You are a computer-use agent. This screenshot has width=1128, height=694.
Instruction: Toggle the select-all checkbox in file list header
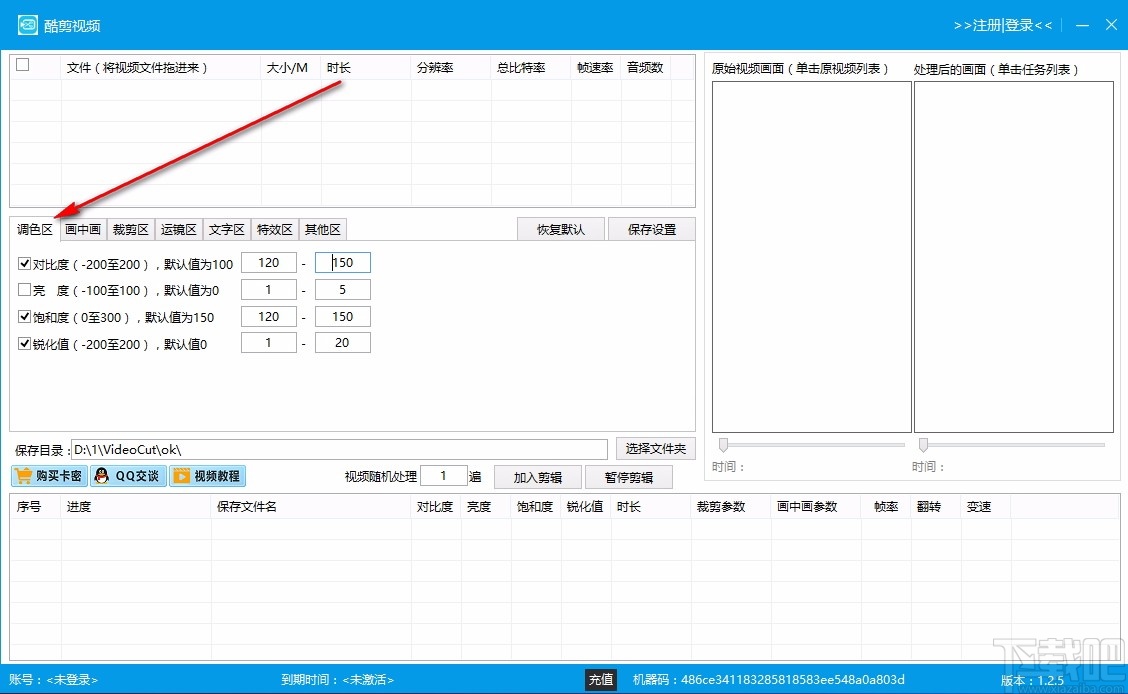coord(23,65)
